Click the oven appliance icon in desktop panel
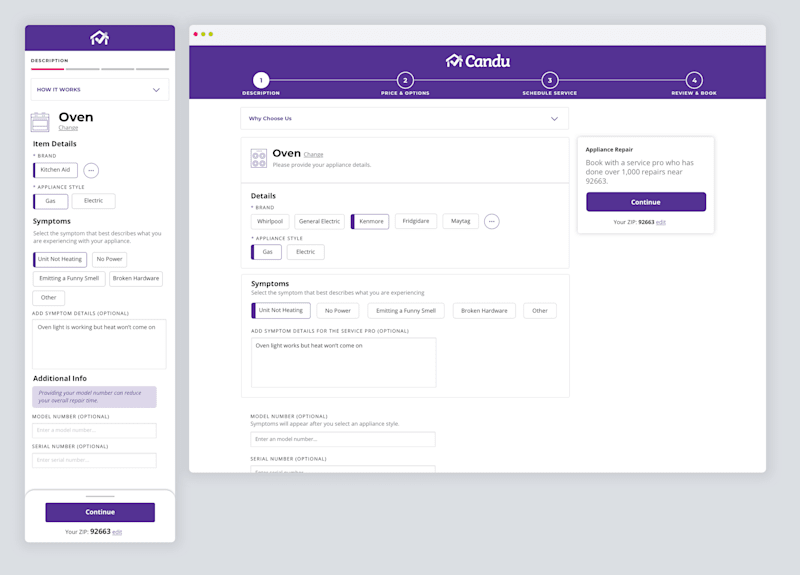 pos(259,158)
